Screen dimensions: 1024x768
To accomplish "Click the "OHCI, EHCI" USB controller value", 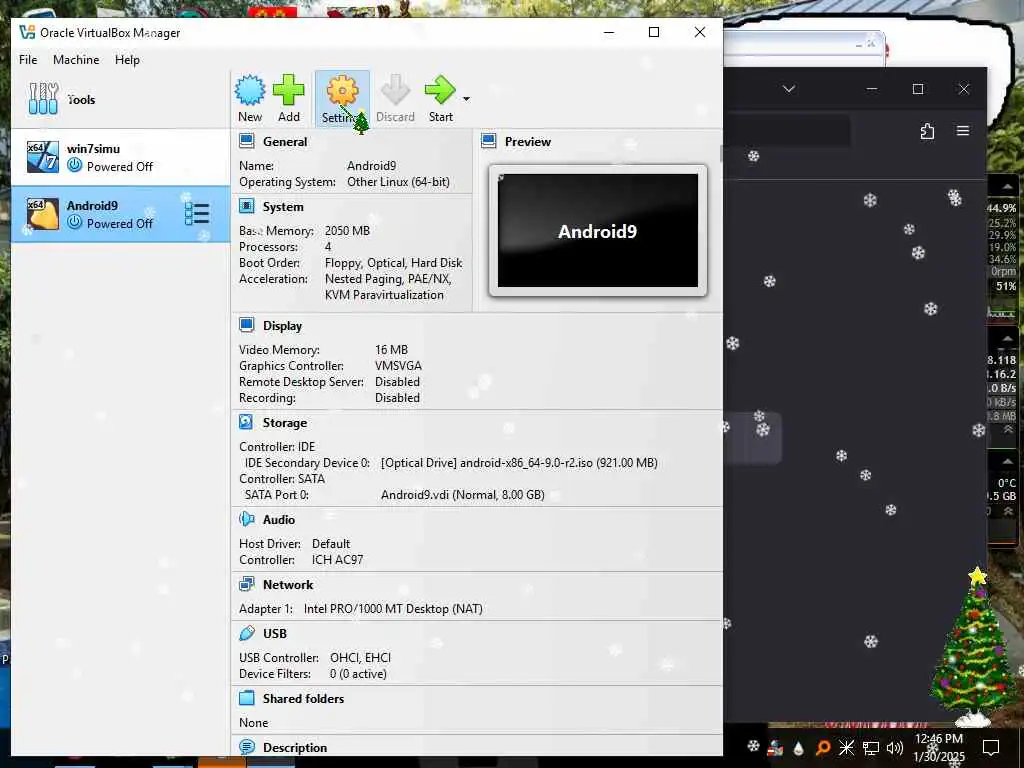I will 360,658.
